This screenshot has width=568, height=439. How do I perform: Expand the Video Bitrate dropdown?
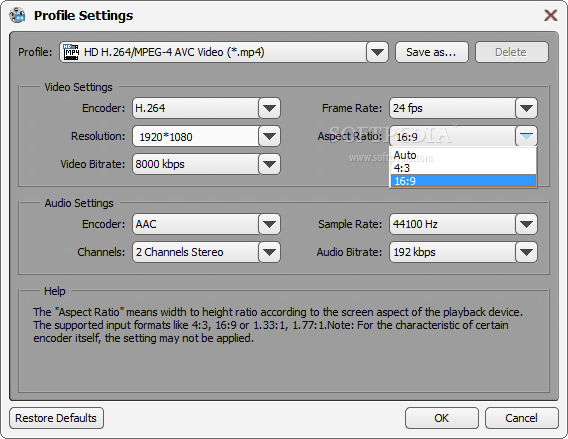click(x=269, y=164)
